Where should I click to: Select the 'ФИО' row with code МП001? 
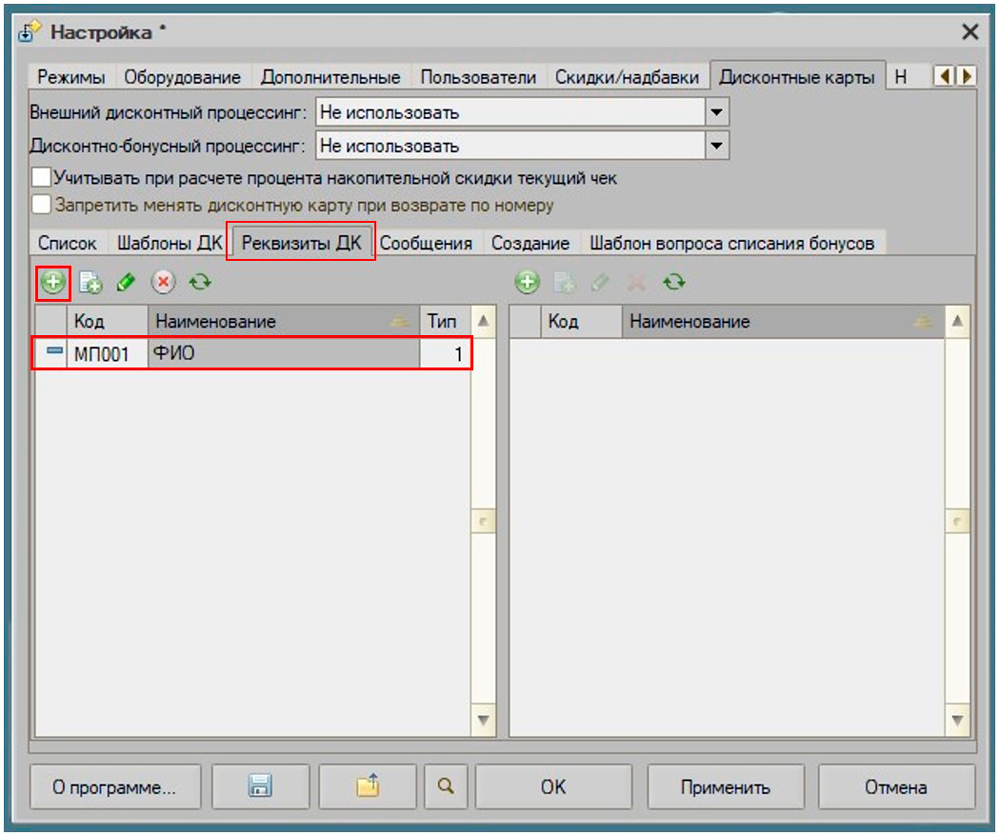tap(250, 354)
